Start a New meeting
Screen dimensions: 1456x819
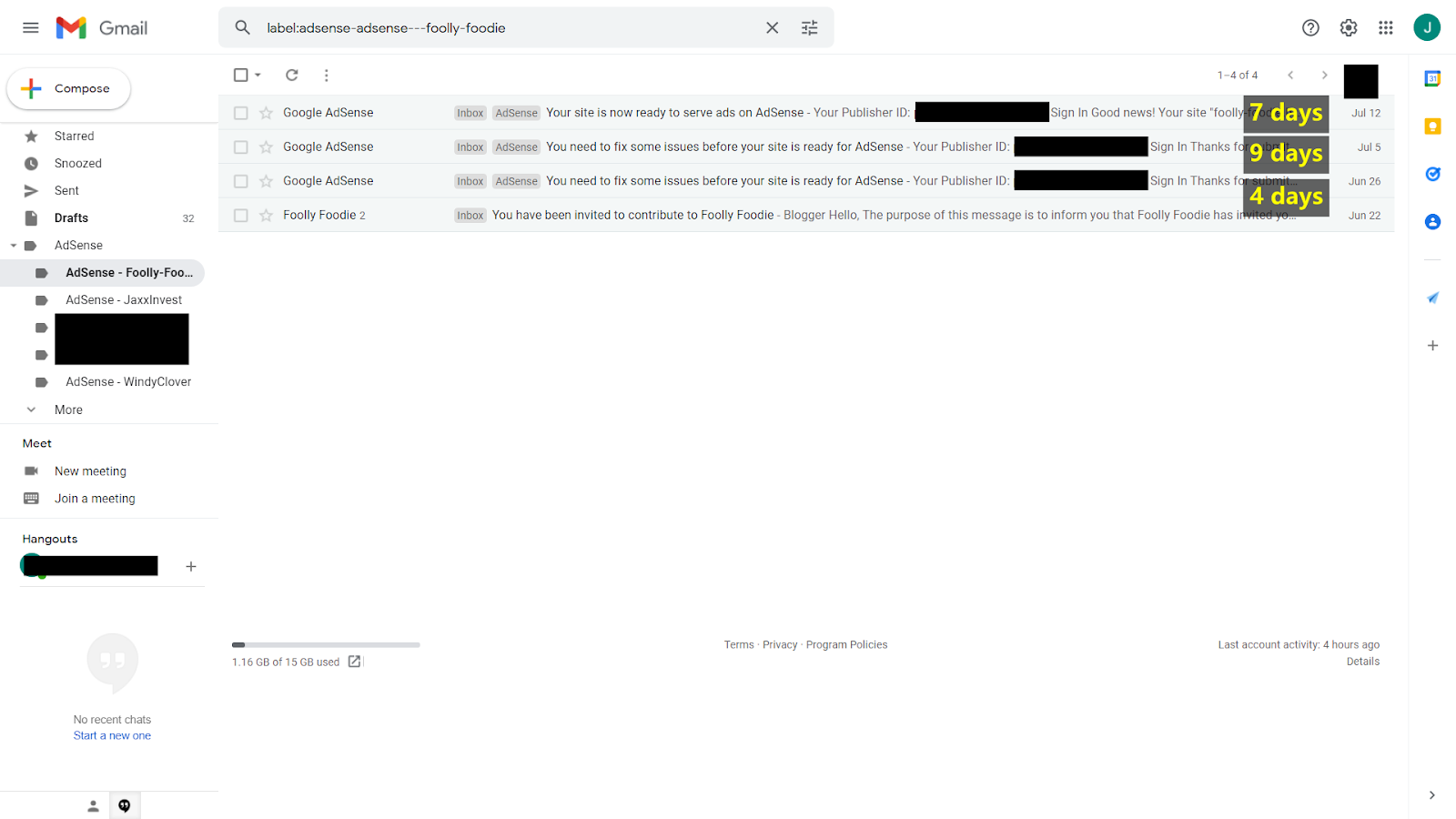(x=90, y=471)
